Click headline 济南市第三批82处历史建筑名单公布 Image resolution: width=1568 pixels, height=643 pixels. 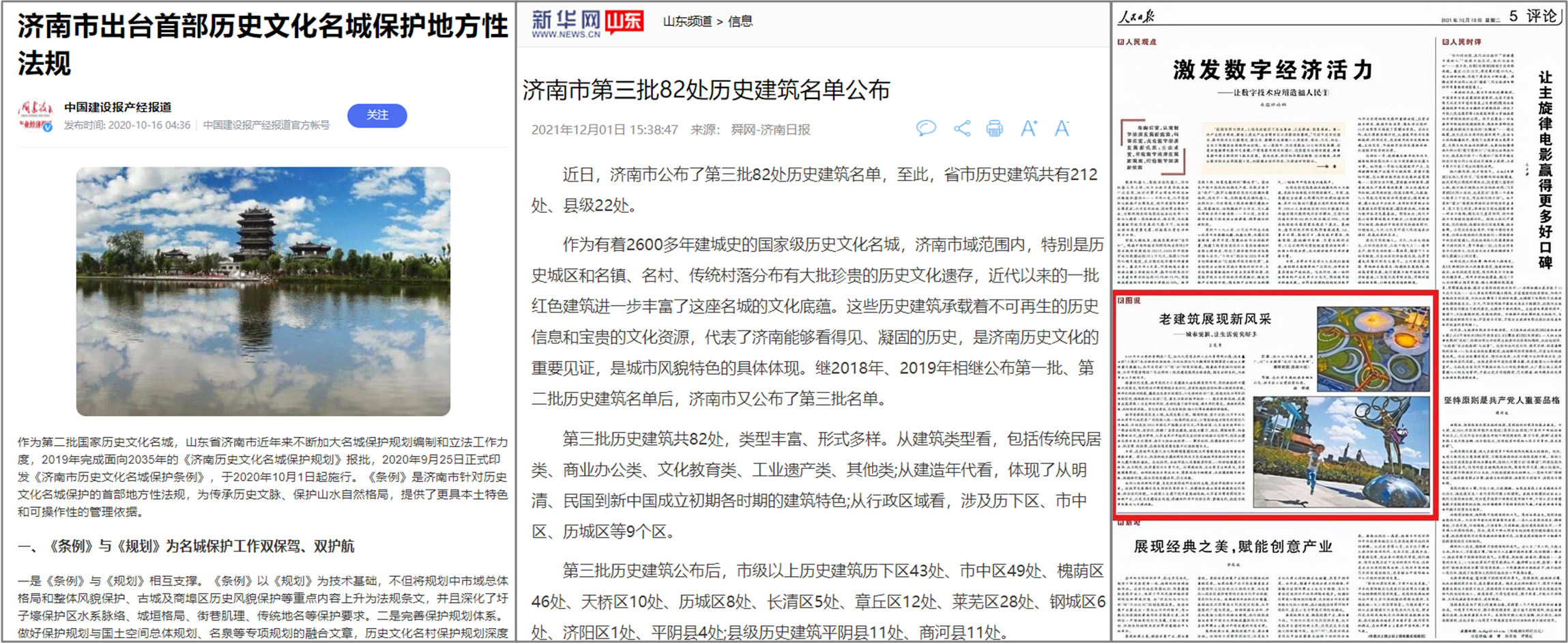706,90
